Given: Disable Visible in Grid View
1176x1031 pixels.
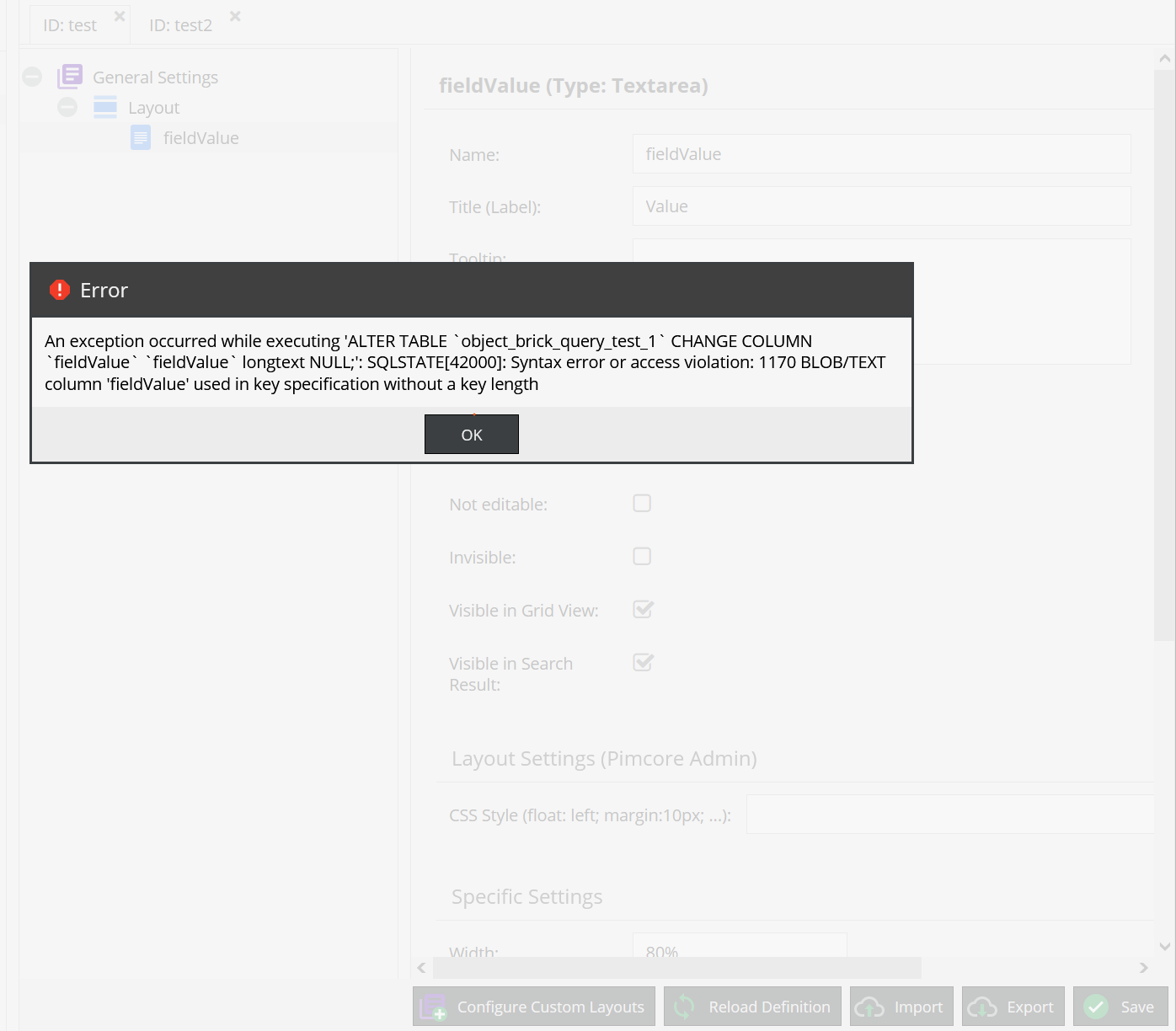Looking at the screenshot, I should [642, 609].
